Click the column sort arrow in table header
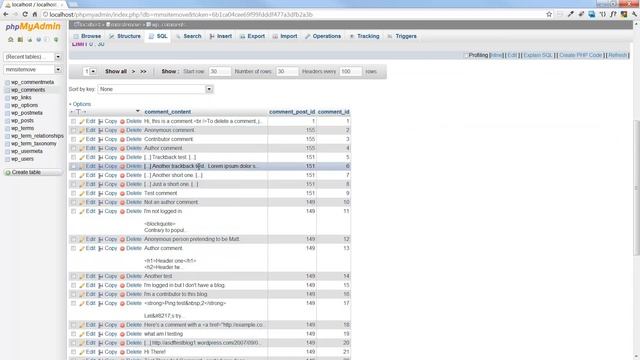This screenshot has width=640, height=360. pos(138,111)
